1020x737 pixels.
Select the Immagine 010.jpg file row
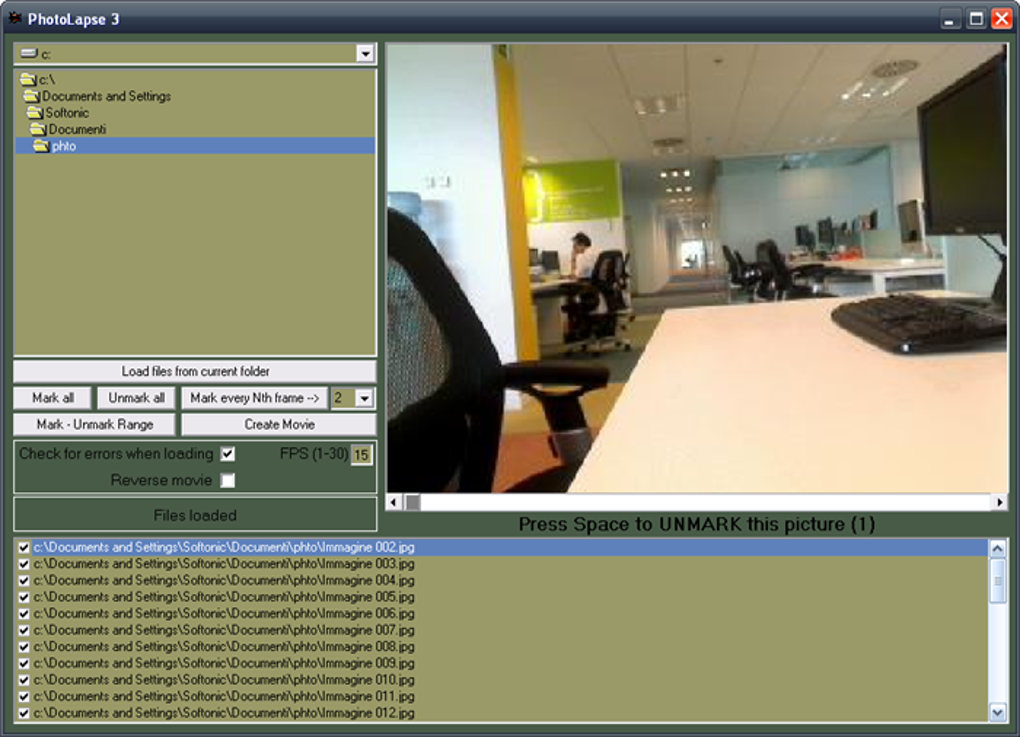(502, 680)
